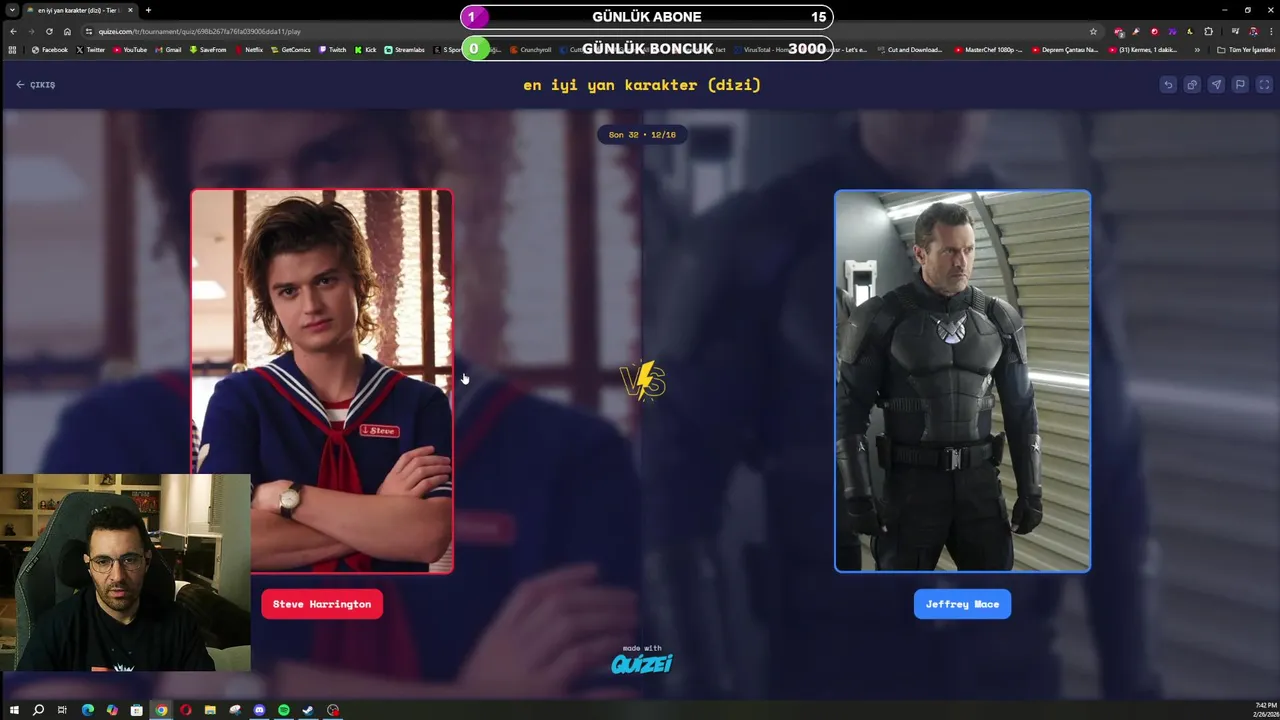1280x720 pixels.
Task: Bookmark this page with the star icon
Action: [1093, 31]
